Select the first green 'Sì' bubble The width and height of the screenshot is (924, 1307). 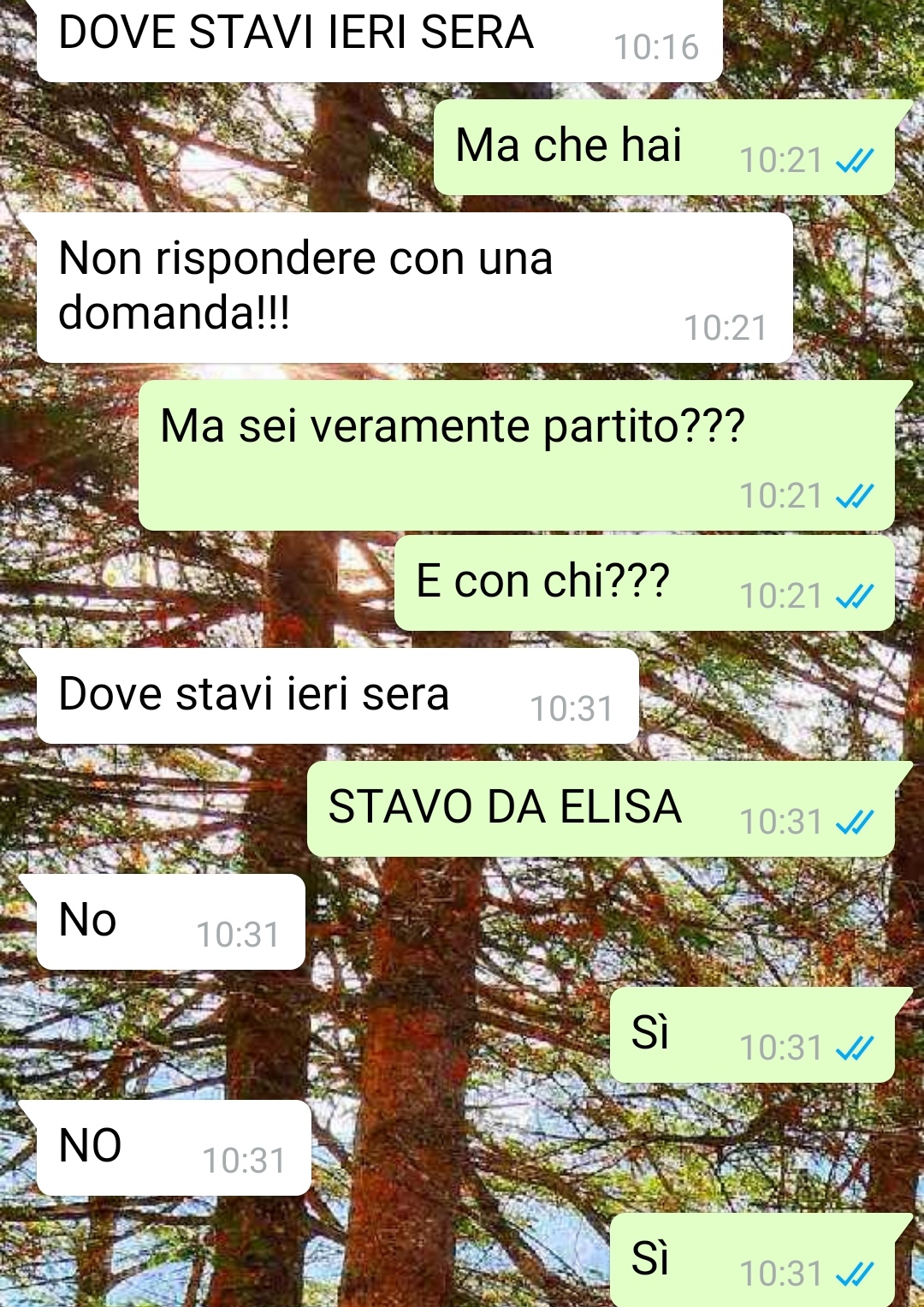(x=753, y=1035)
